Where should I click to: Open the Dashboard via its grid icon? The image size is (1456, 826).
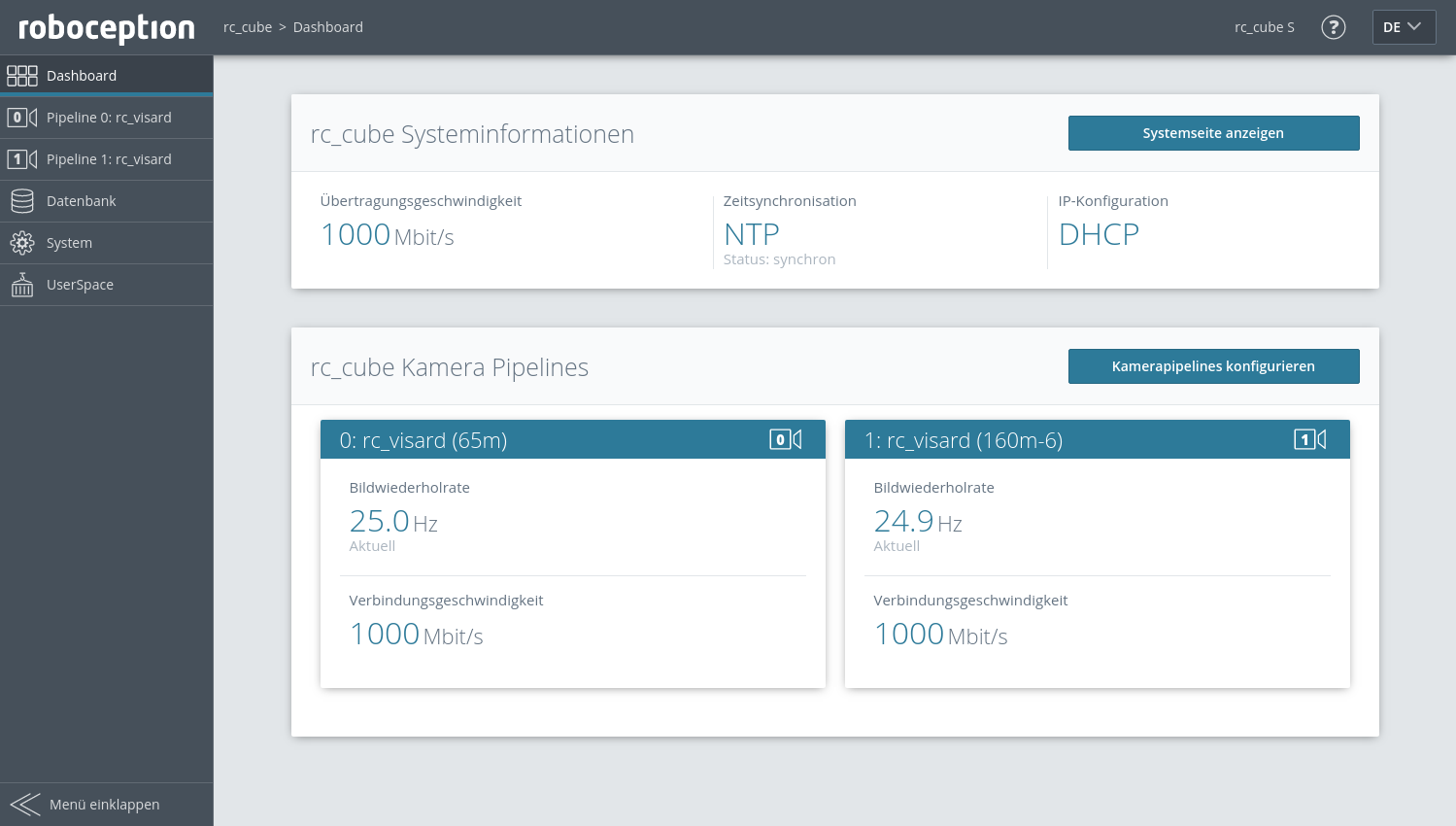click(x=22, y=75)
